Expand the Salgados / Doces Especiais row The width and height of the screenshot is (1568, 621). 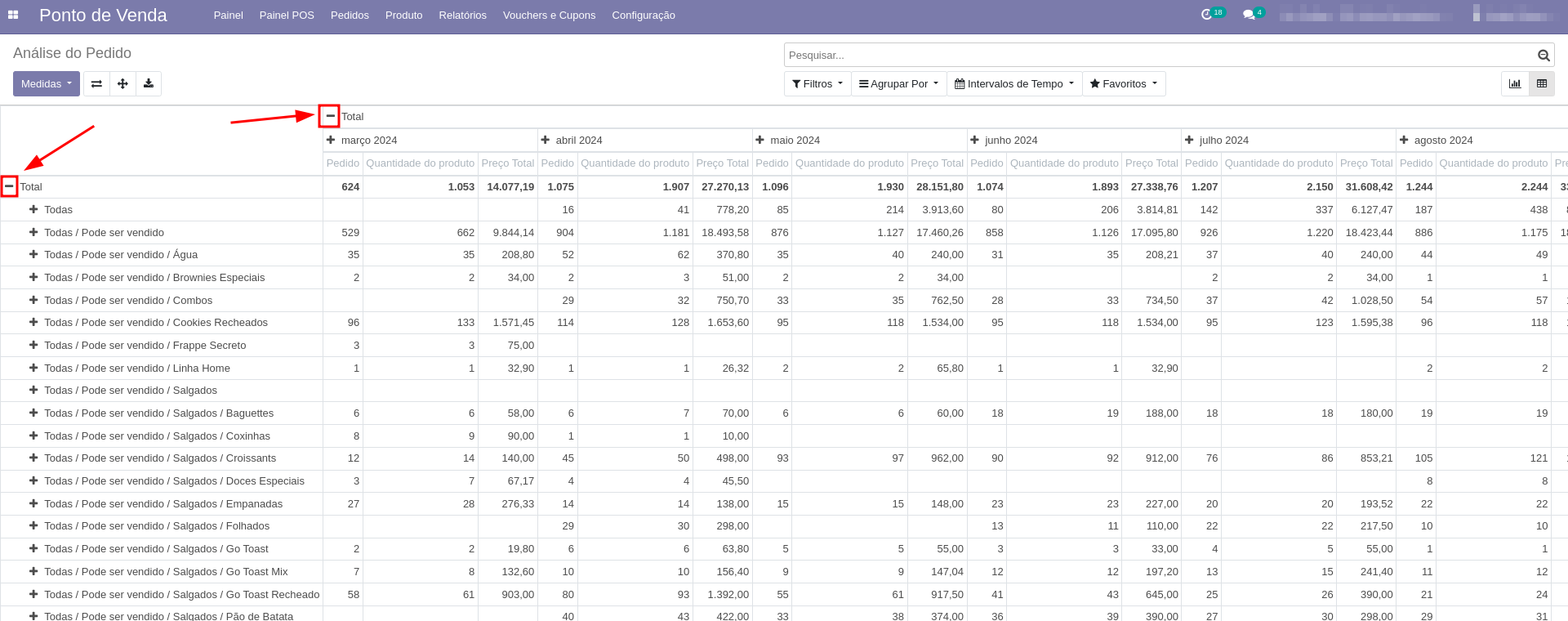(x=33, y=480)
